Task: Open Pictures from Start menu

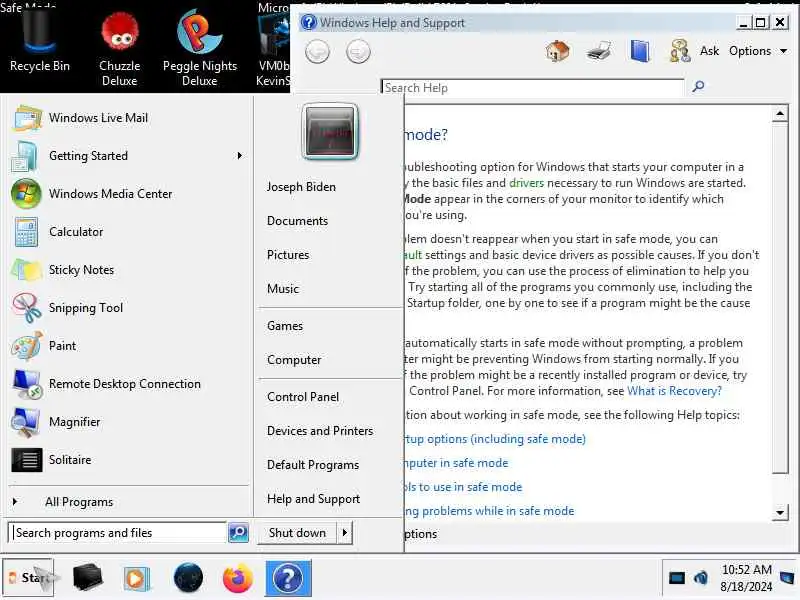Action: [288, 255]
